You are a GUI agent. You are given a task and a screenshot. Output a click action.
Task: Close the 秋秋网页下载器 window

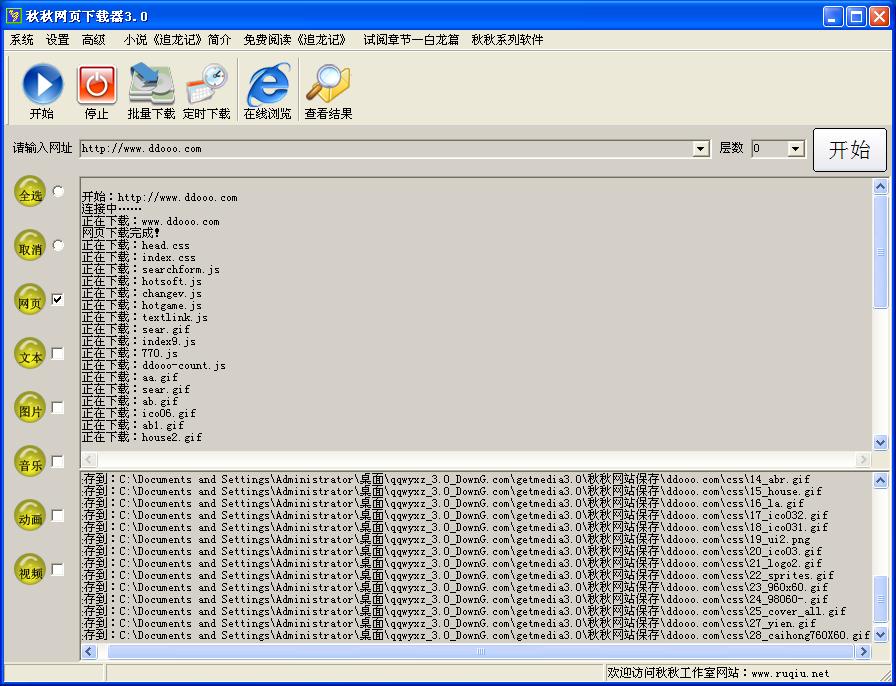click(879, 17)
